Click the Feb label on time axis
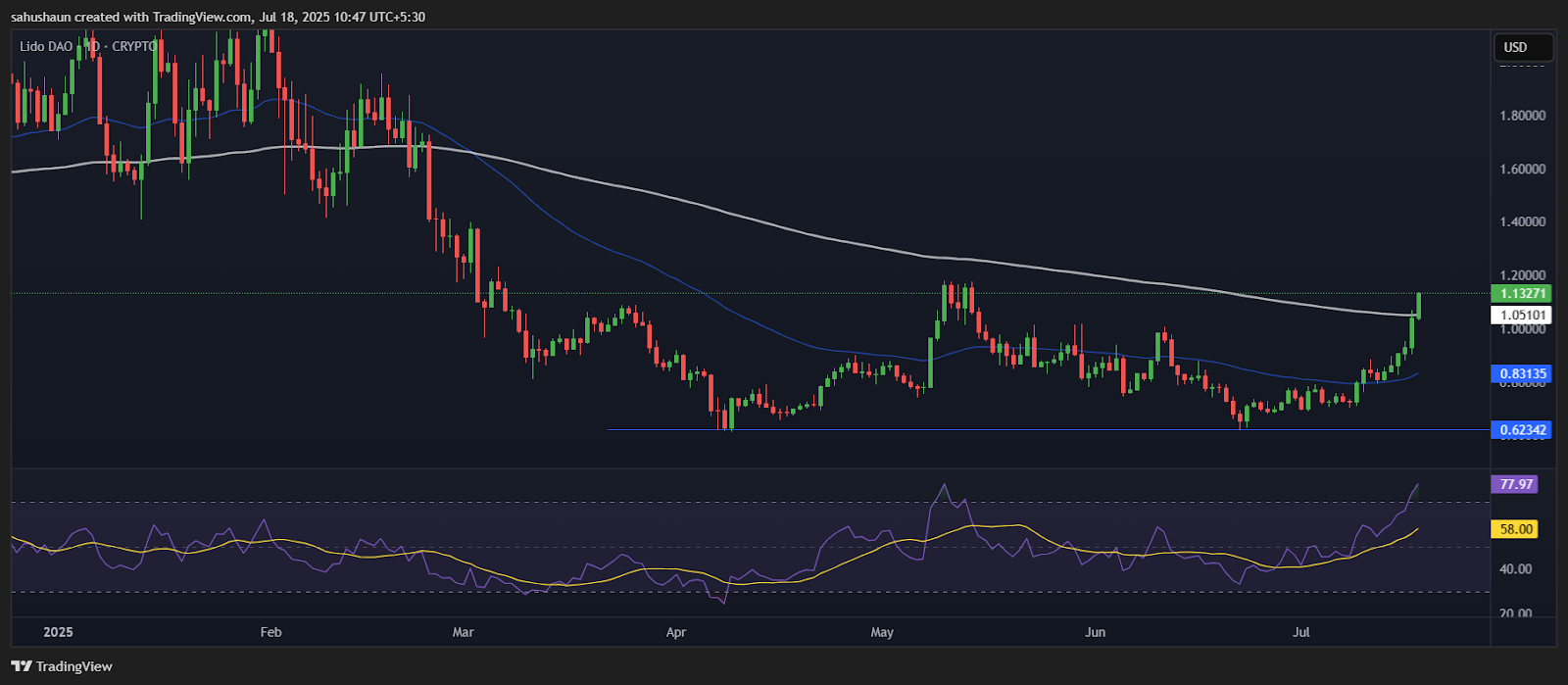1568x685 pixels. coord(271,632)
